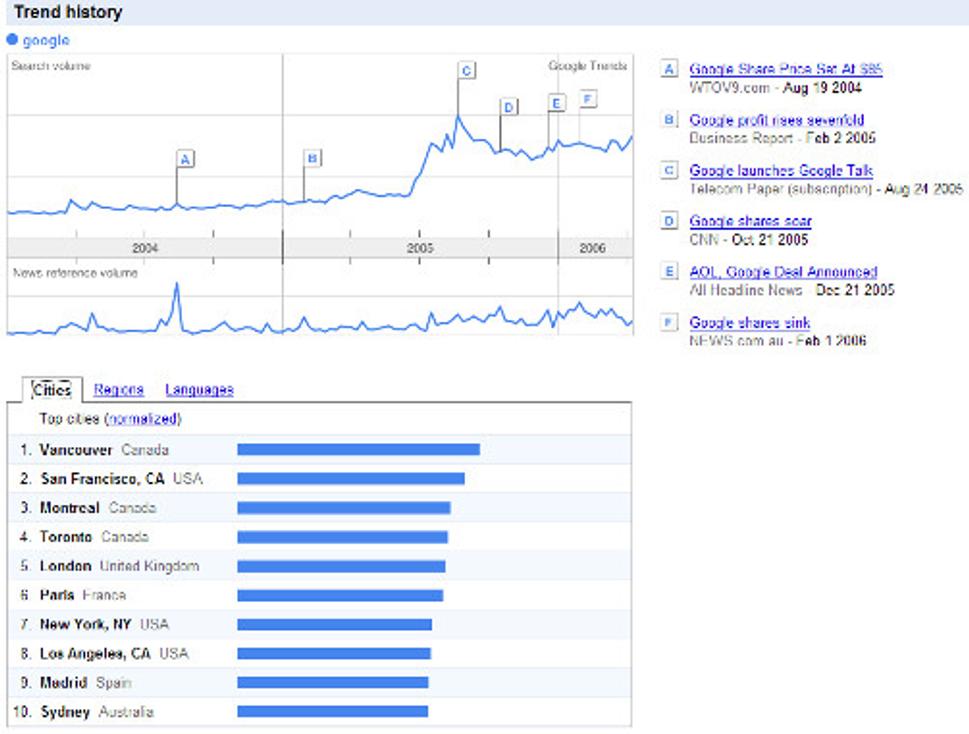The width and height of the screenshot is (969, 734).
Task: Click the 2004 label on the timeline axis
Action: 145,248
